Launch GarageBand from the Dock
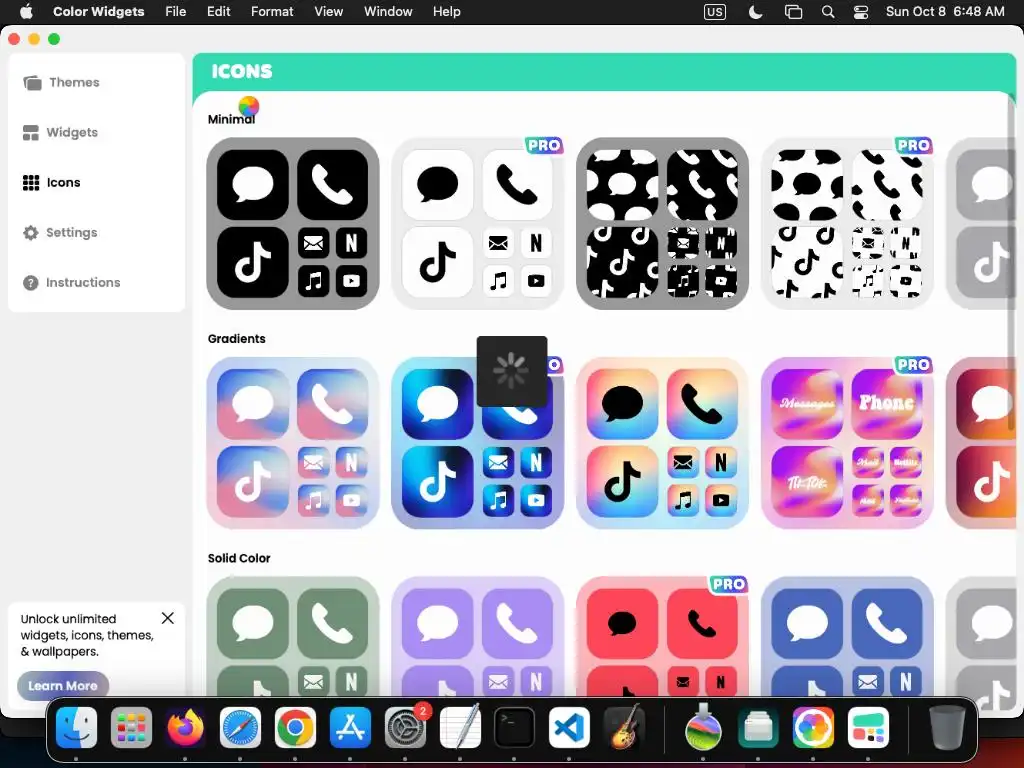The width and height of the screenshot is (1024, 768). click(x=624, y=728)
